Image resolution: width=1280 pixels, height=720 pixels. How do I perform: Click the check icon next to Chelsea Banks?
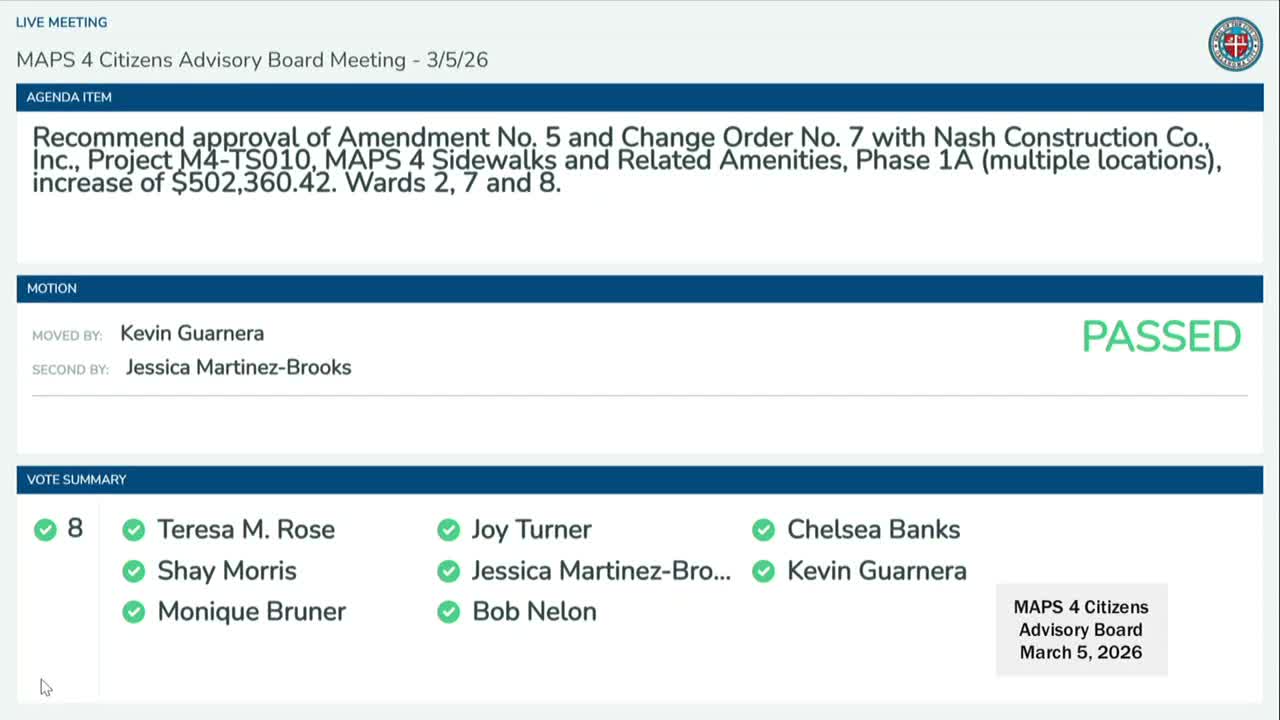coord(763,530)
